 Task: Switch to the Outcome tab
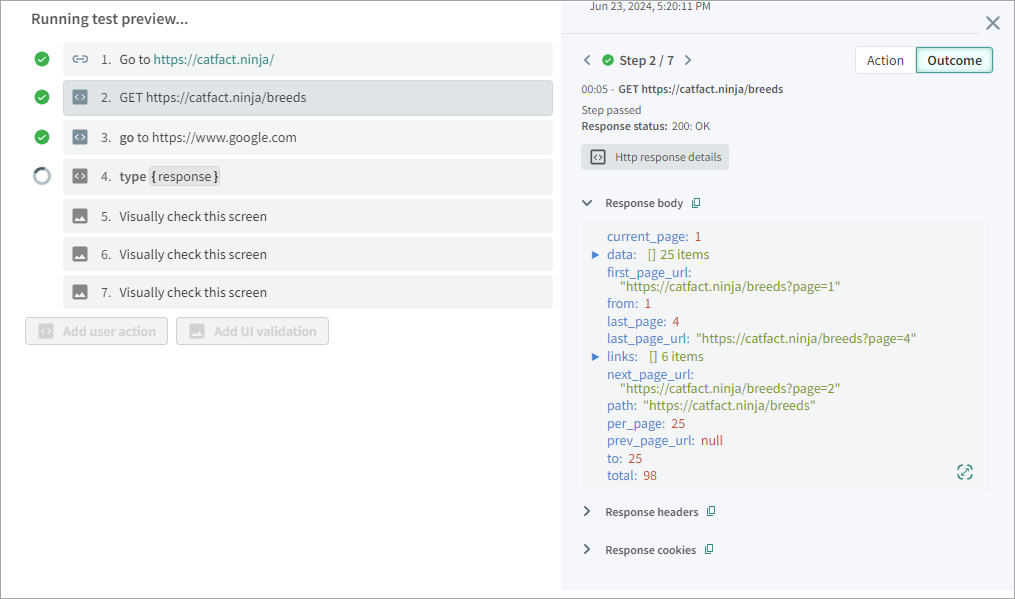[x=954, y=60]
